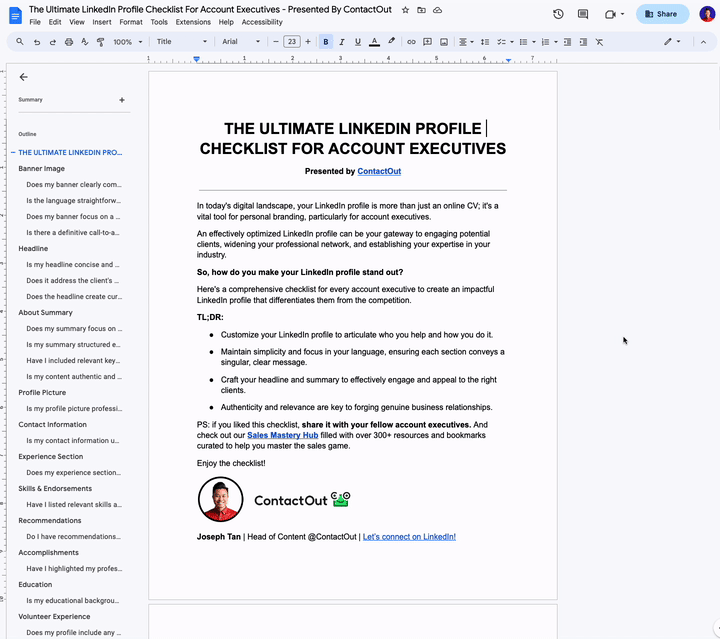720x639 pixels.
Task: Open the Arial font dropdown
Action: (240, 42)
